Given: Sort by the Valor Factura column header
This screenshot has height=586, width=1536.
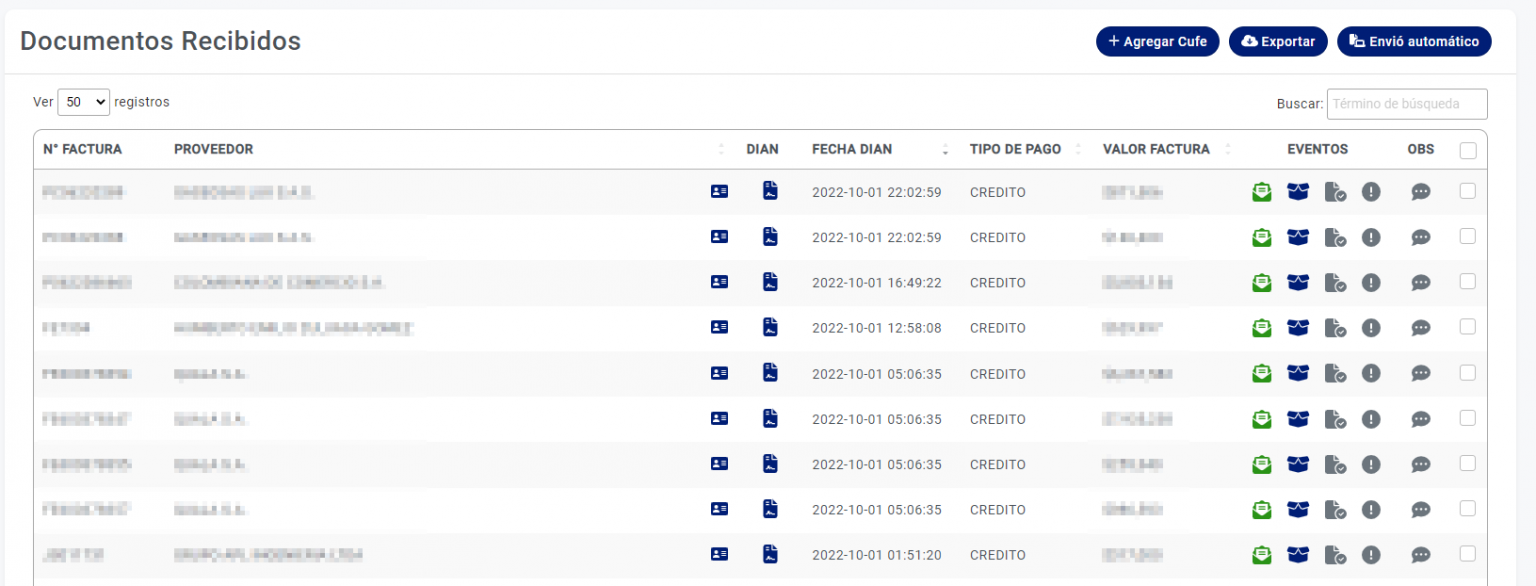Looking at the screenshot, I should click(x=1156, y=149).
